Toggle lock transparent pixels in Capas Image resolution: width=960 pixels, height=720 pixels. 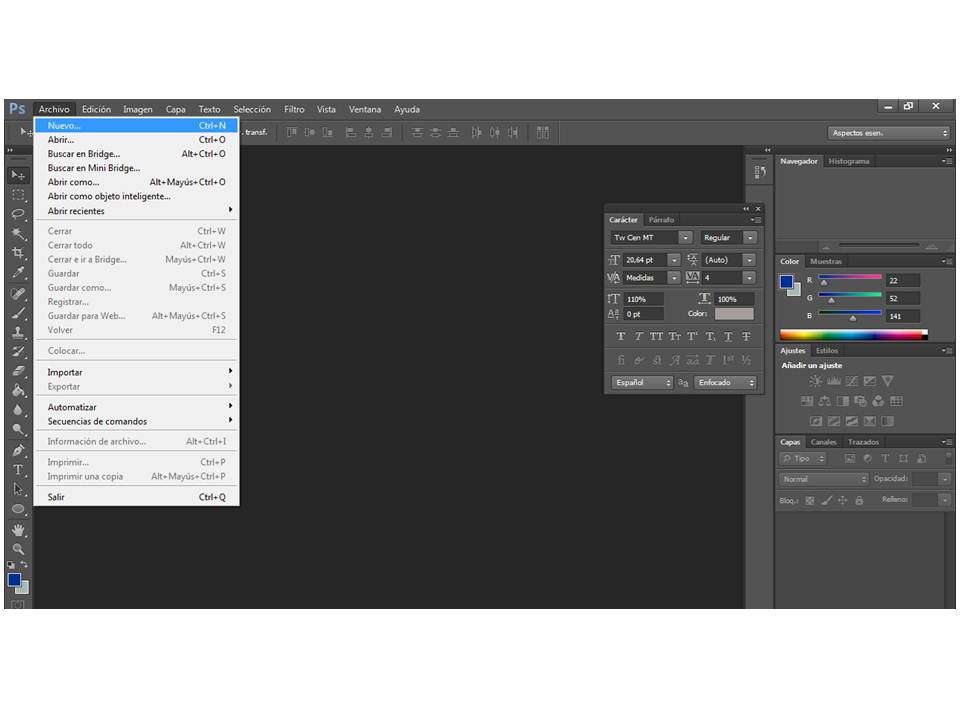click(810, 500)
